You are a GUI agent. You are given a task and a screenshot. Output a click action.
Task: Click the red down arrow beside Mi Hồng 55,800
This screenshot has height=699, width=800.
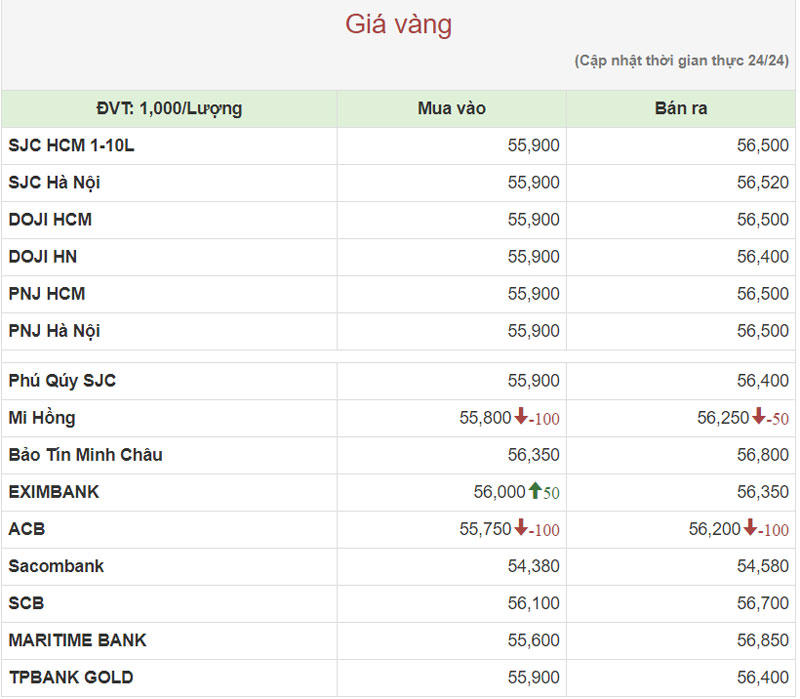pos(521,418)
